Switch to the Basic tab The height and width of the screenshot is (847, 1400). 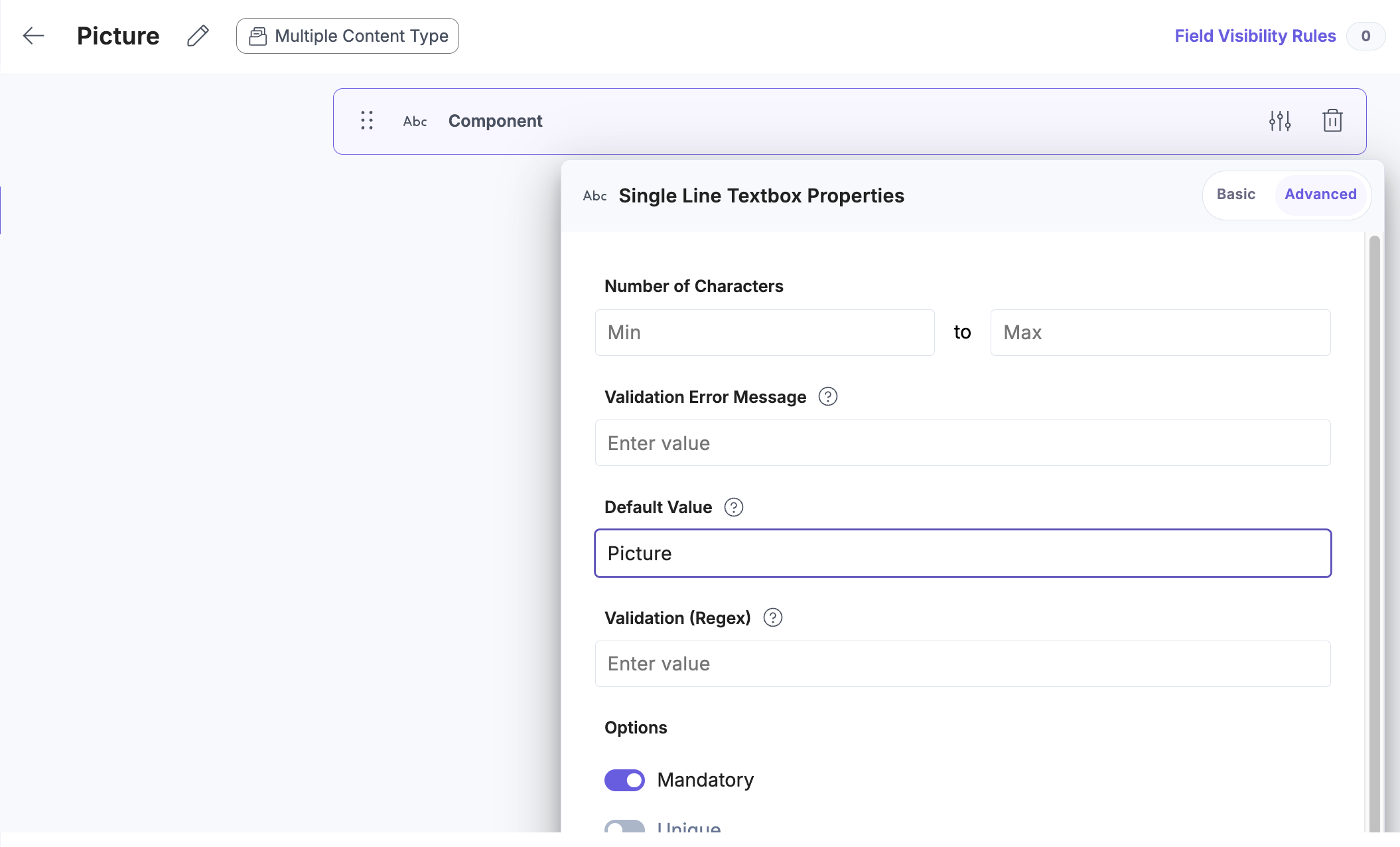click(x=1236, y=194)
